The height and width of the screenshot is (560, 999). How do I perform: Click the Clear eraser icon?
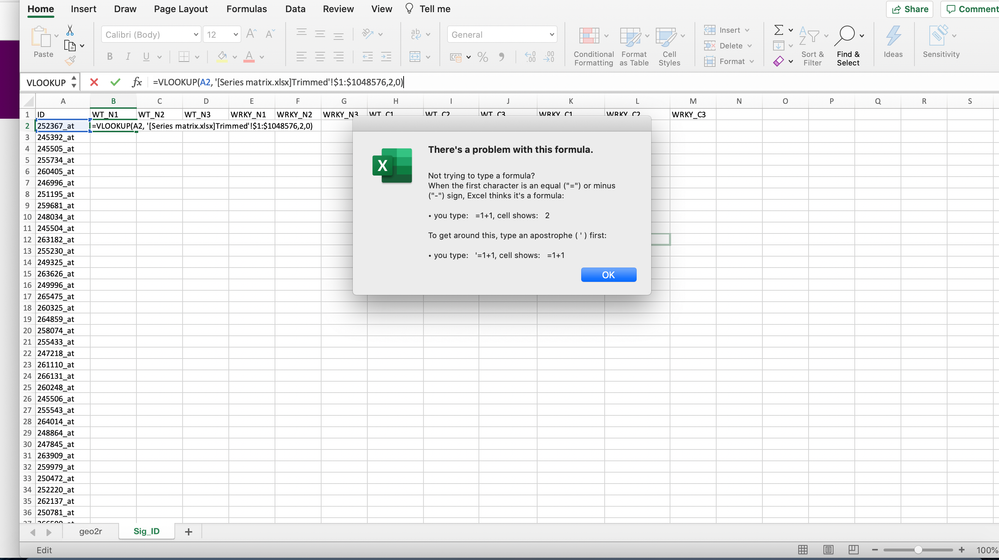click(779, 61)
